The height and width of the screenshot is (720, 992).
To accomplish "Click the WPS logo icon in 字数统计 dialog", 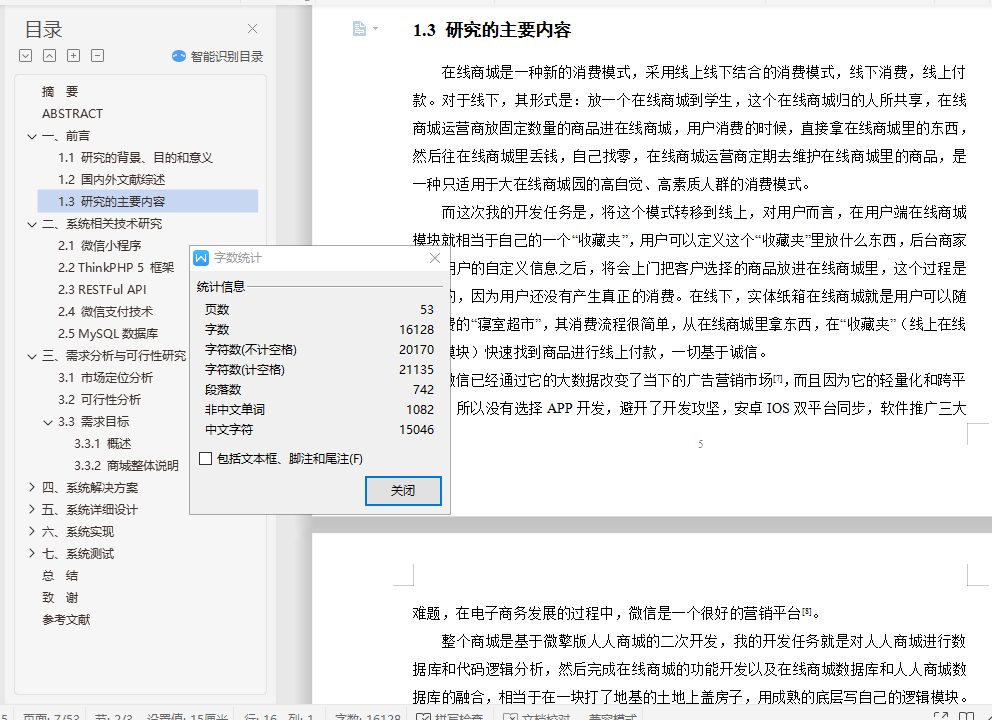I will click(x=201, y=258).
